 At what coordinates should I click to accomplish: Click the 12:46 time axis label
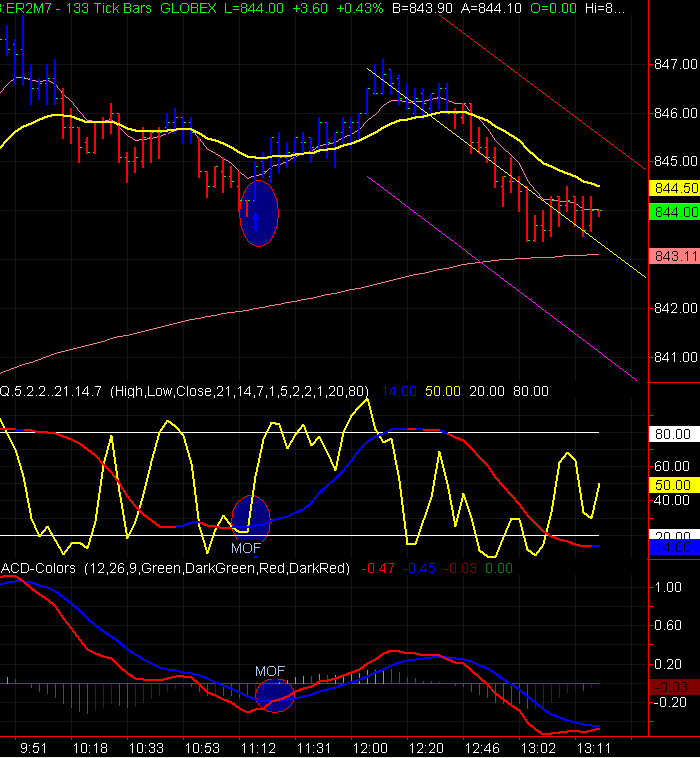482,749
